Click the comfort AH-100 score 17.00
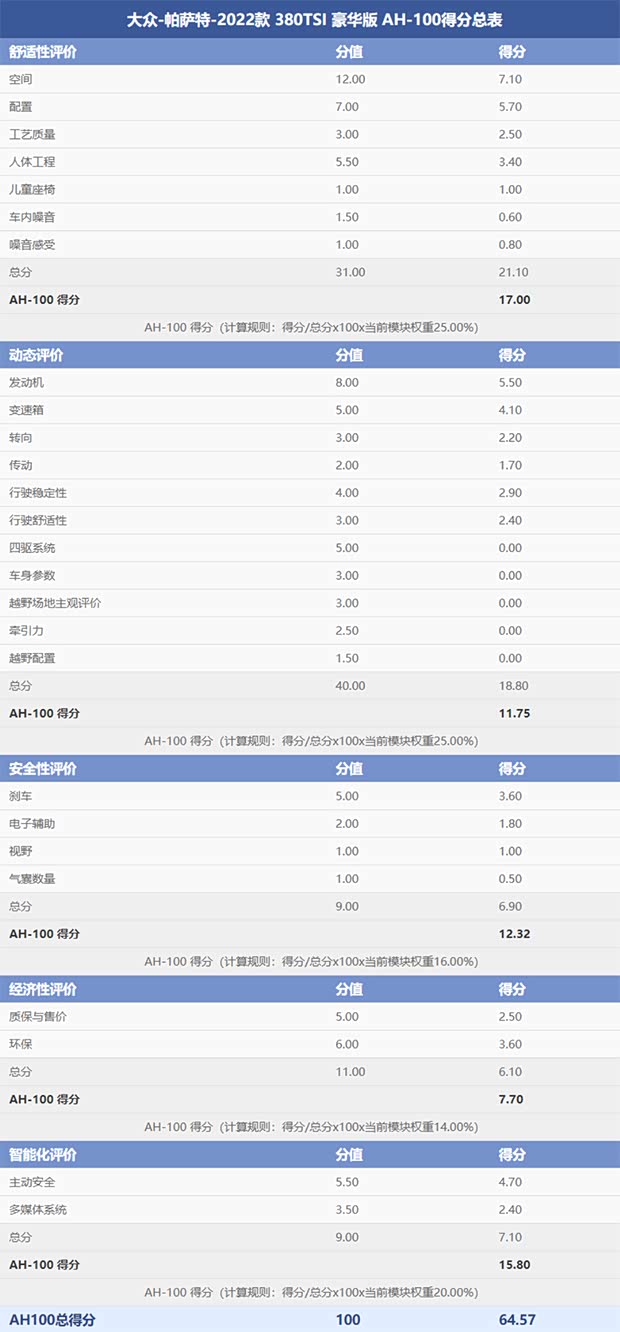The width and height of the screenshot is (620, 1332). tap(514, 299)
